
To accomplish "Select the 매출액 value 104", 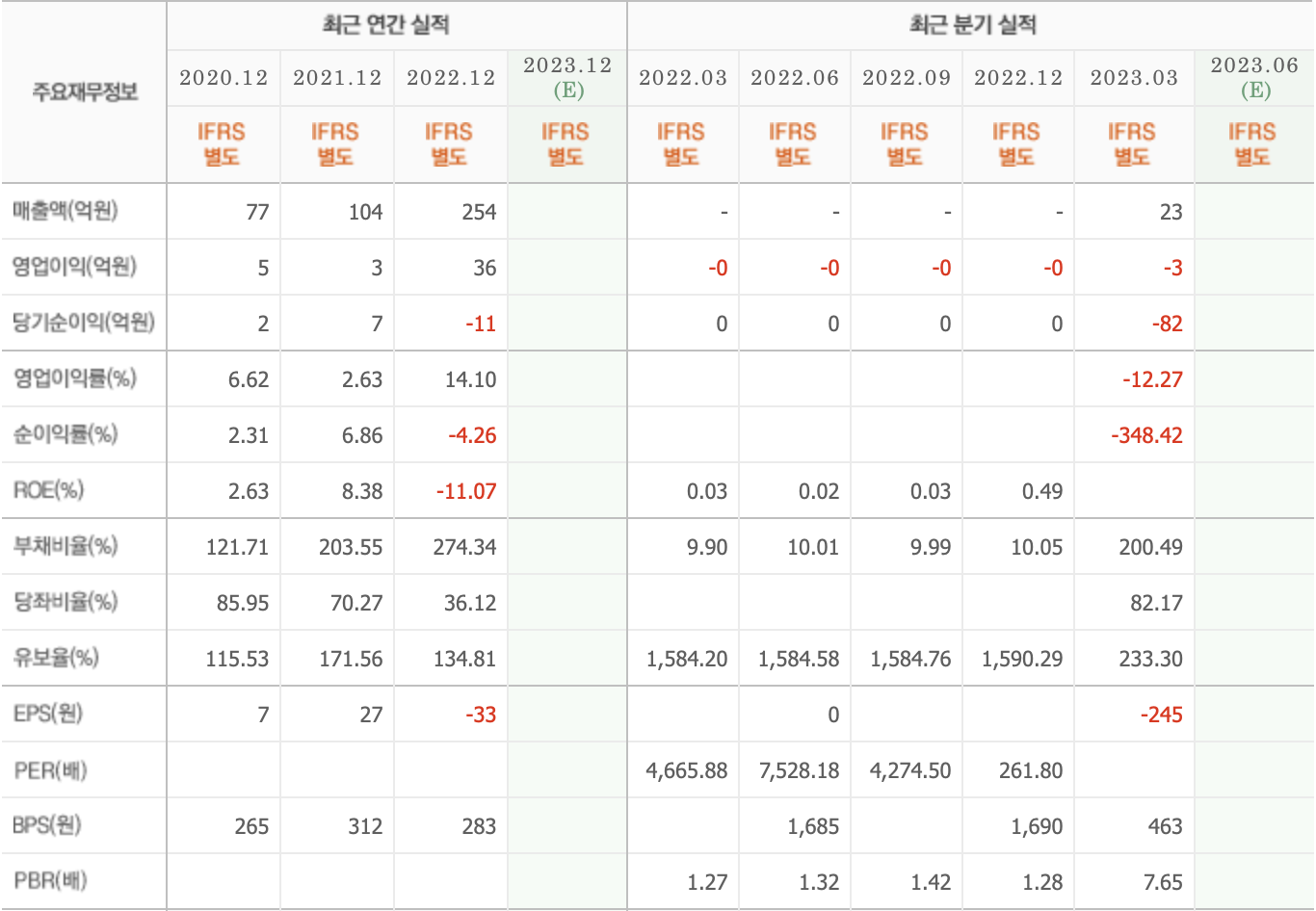I will click(x=365, y=212).
